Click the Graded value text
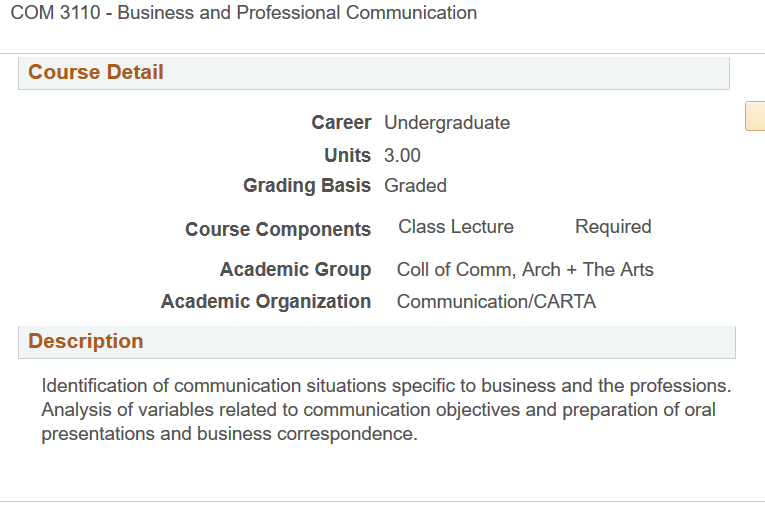Image resolution: width=765 pixels, height=515 pixels. click(x=415, y=185)
